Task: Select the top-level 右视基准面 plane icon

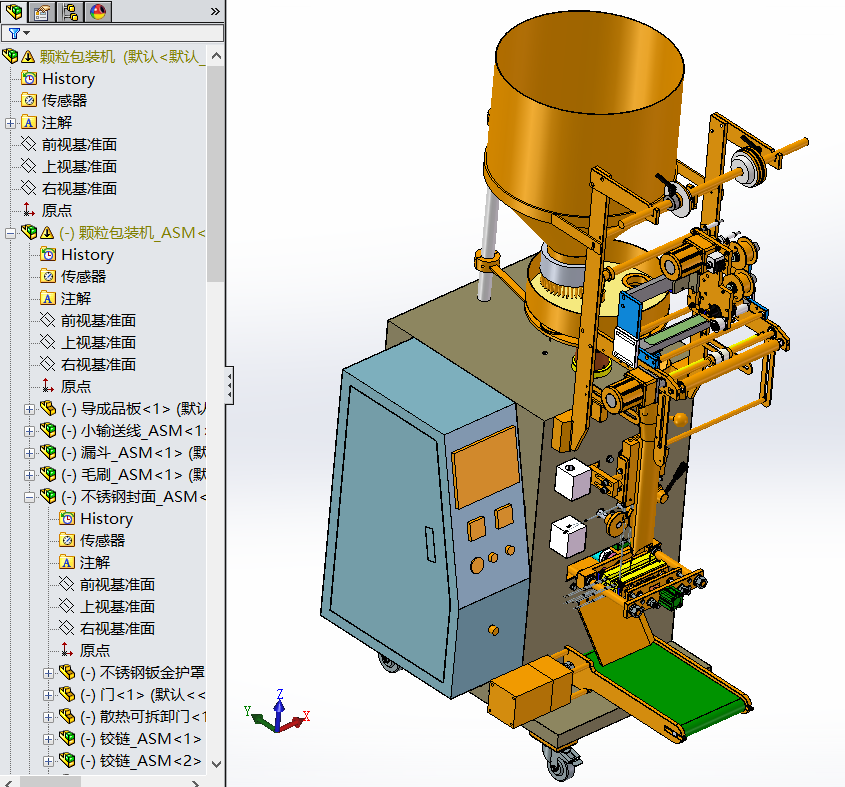Action: tap(29, 188)
